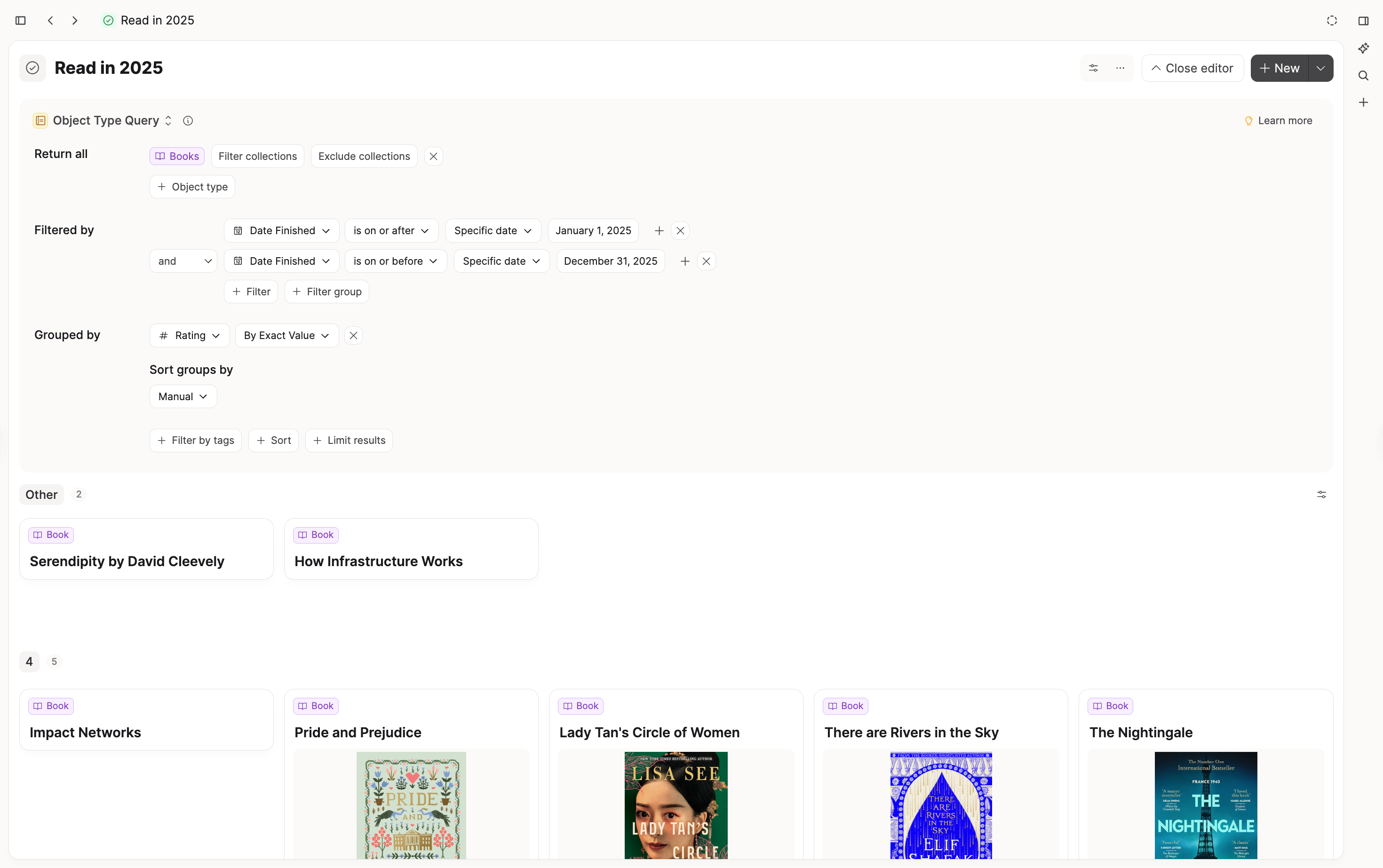This screenshot has height=868, width=1383.
Task: Open the By Exact Value dropdown
Action: click(286, 335)
